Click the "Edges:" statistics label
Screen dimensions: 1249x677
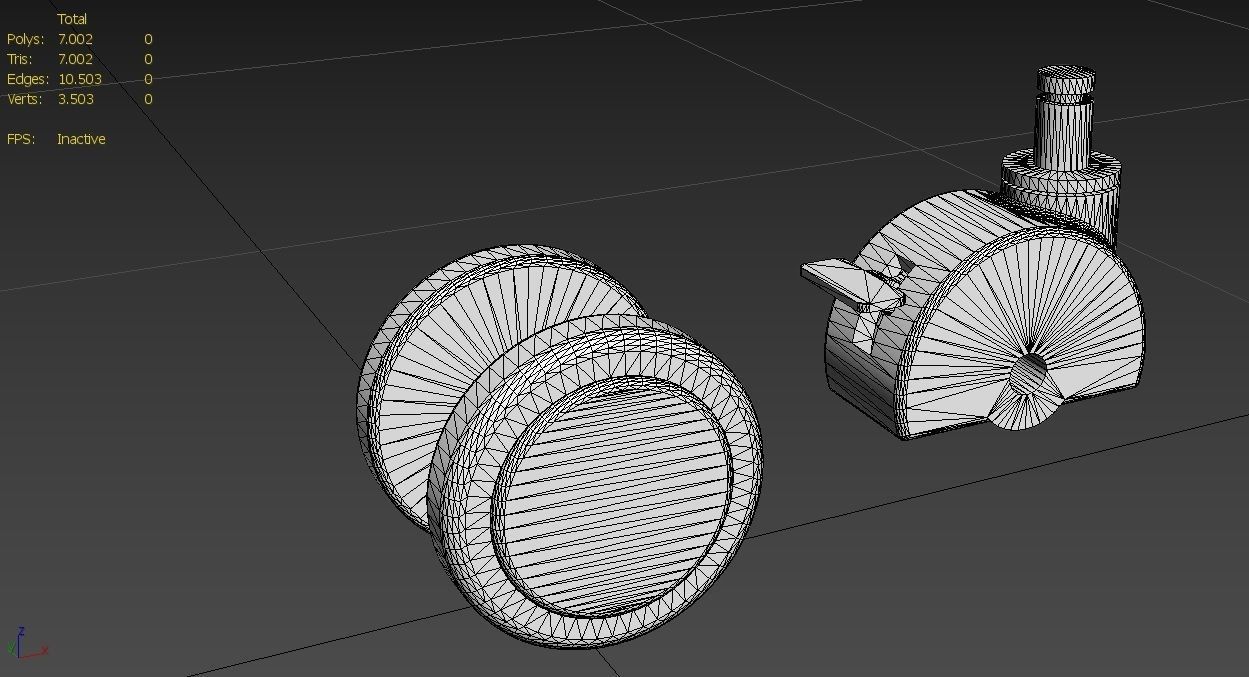28,79
